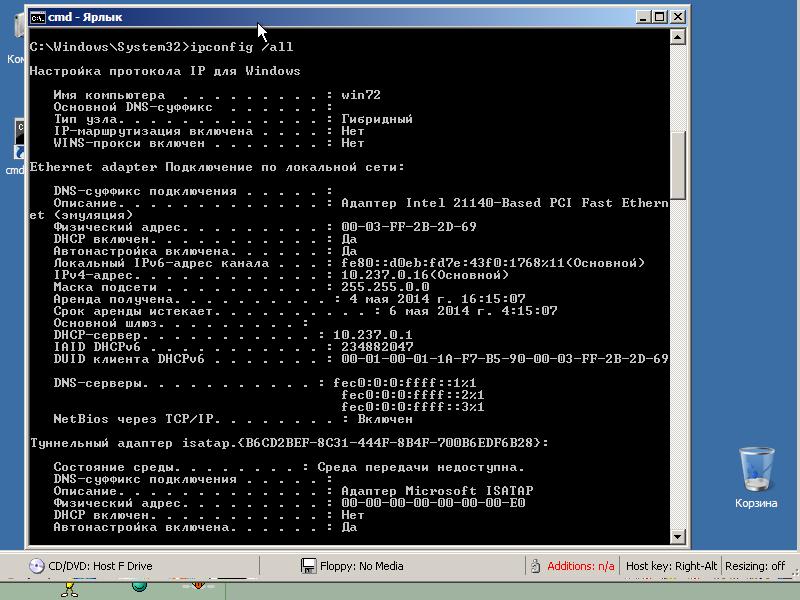Click the 'Resizing: off' status entry
The height and width of the screenshot is (600, 800).
tap(755, 566)
